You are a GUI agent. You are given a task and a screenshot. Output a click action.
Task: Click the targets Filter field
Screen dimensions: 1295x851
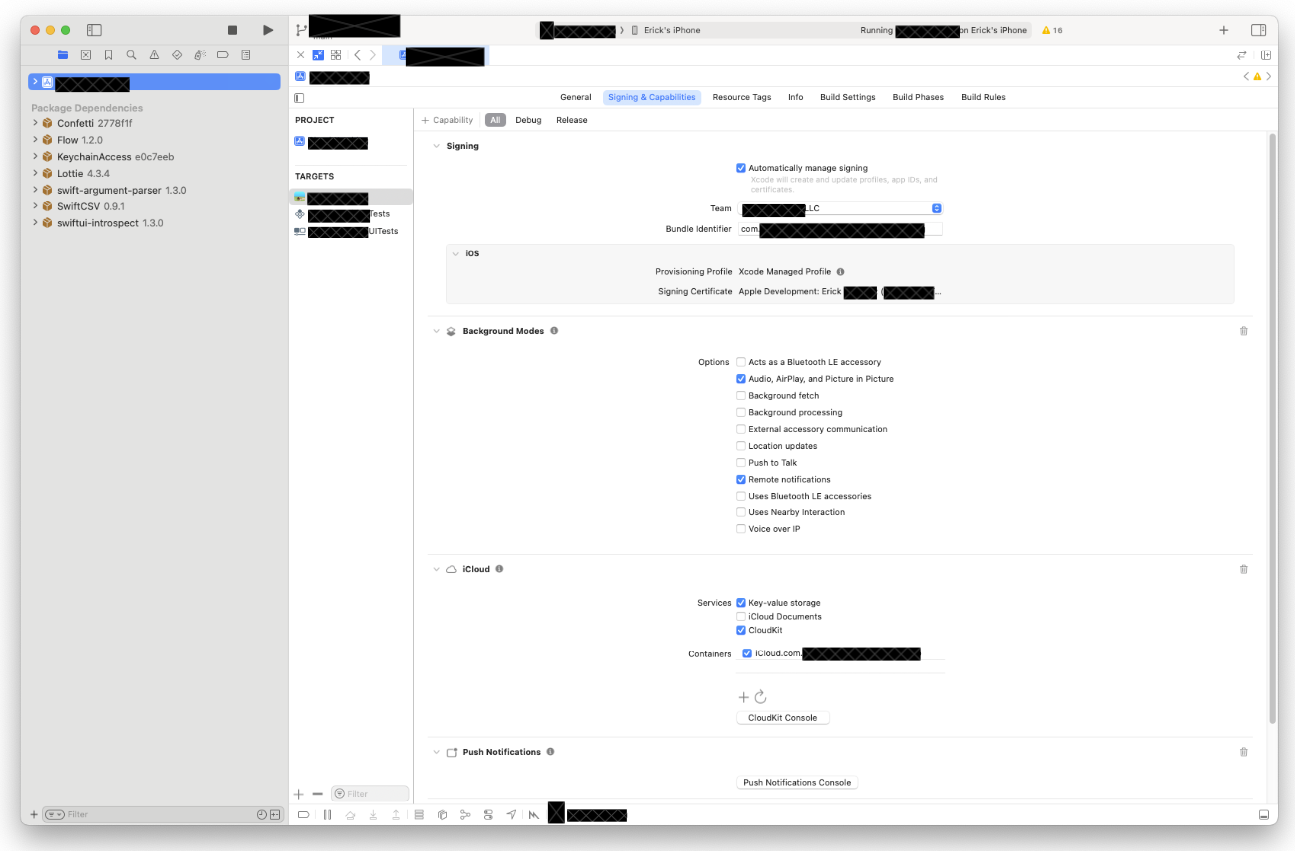[x=370, y=794]
